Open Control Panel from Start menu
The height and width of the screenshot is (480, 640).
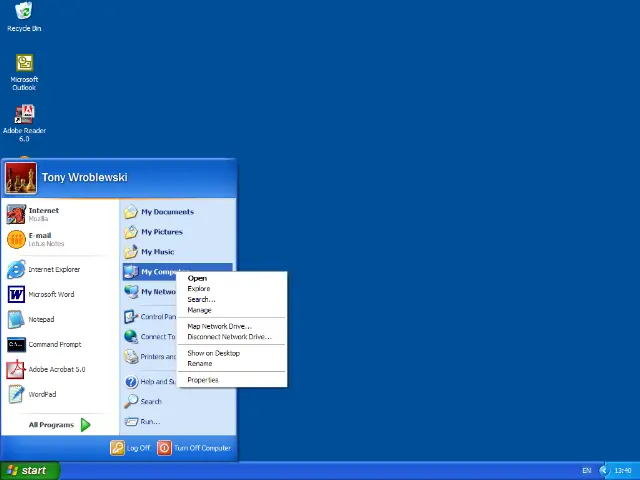coord(150,317)
